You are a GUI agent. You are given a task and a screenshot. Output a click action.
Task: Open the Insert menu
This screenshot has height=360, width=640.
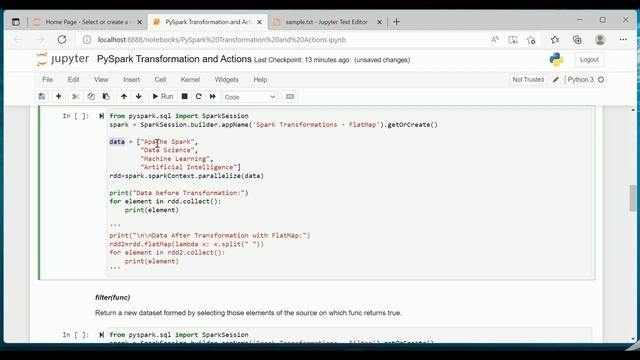coord(131,80)
